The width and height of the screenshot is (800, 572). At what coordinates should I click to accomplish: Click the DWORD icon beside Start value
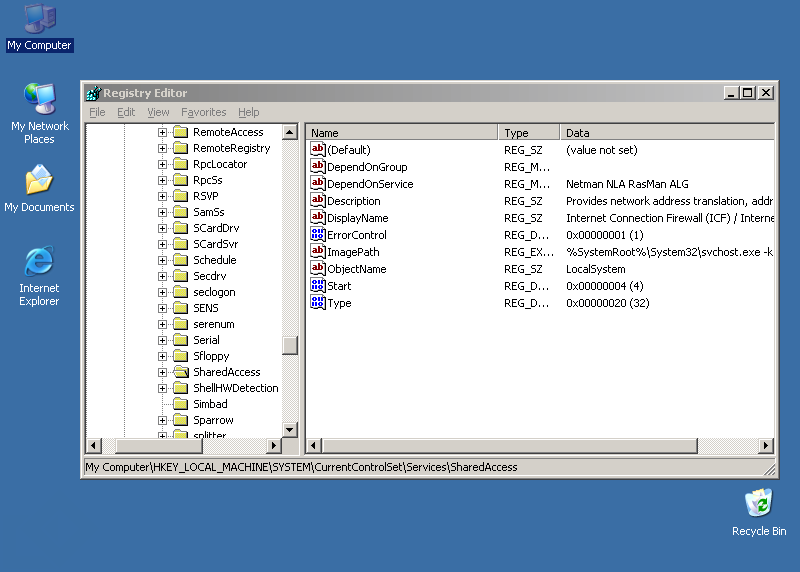click(317, 285)
